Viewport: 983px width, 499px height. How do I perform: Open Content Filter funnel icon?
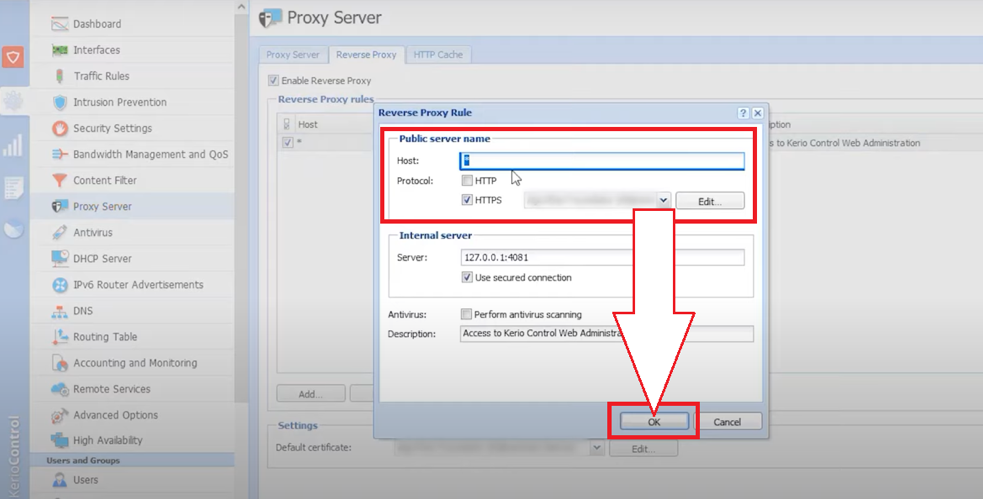tap(60, 181)
